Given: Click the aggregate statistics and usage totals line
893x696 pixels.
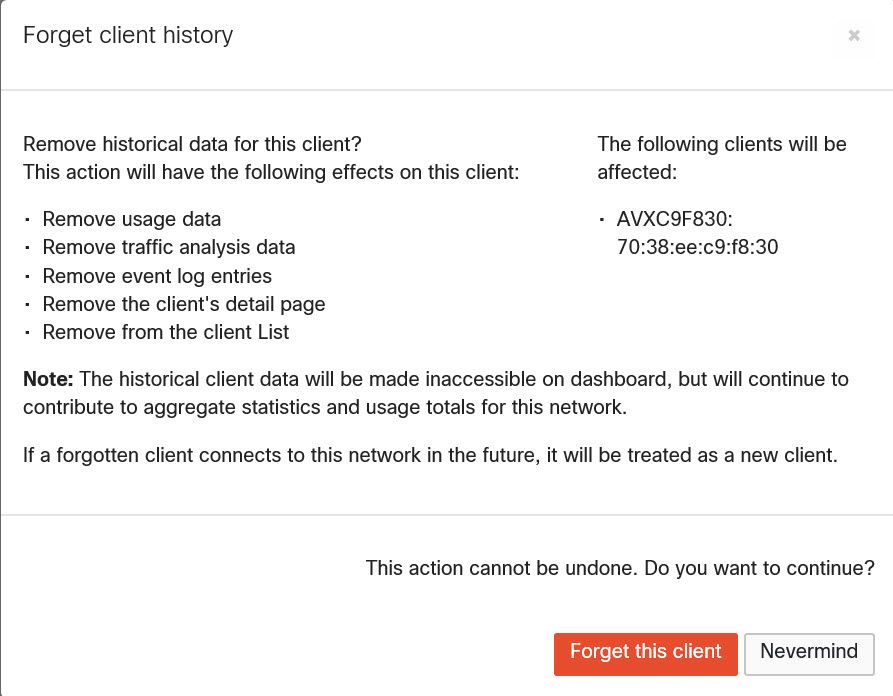Looking at the screenshot, I should pos(325,408).
